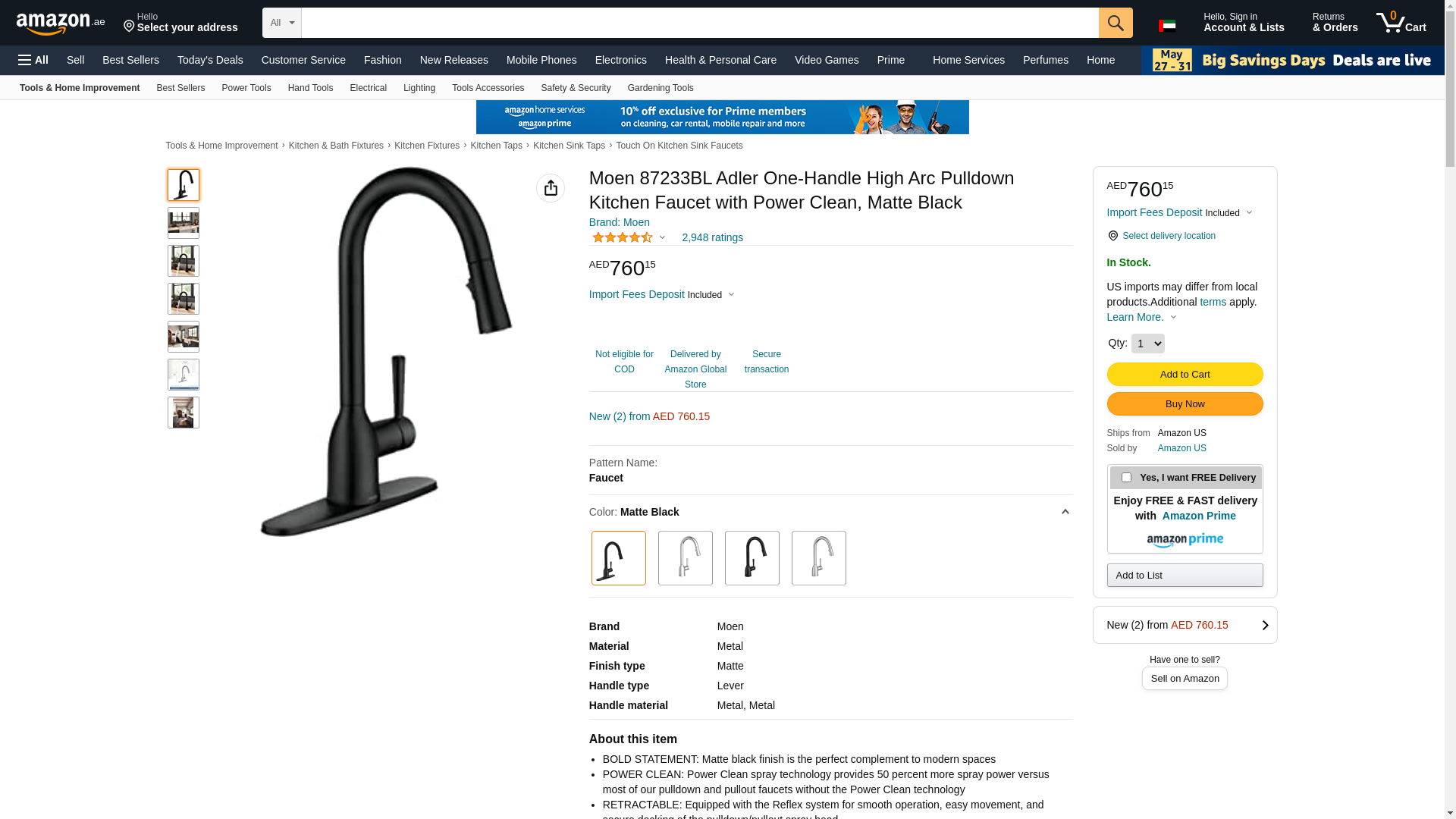Screen dimensions: 1456x819
Task: Click the magnifying glass search button
Action: [x=1116, y=23]
